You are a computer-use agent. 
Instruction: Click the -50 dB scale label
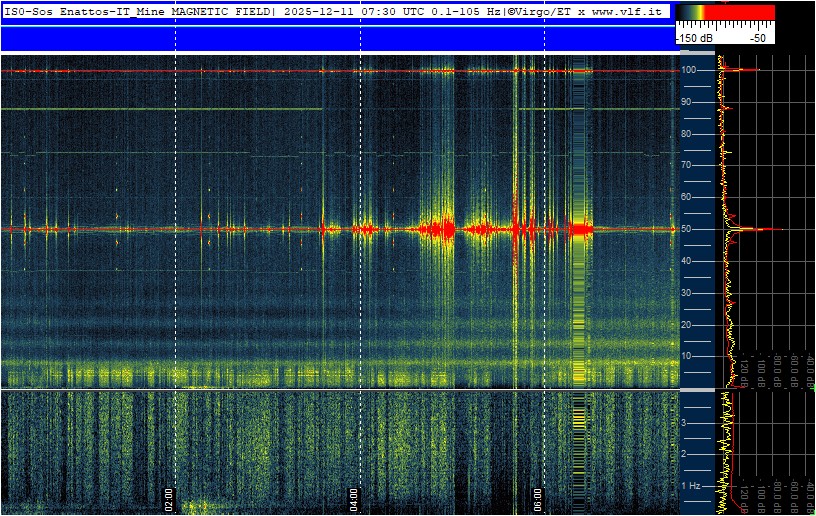pyautogui.click(x=757, y=38)
